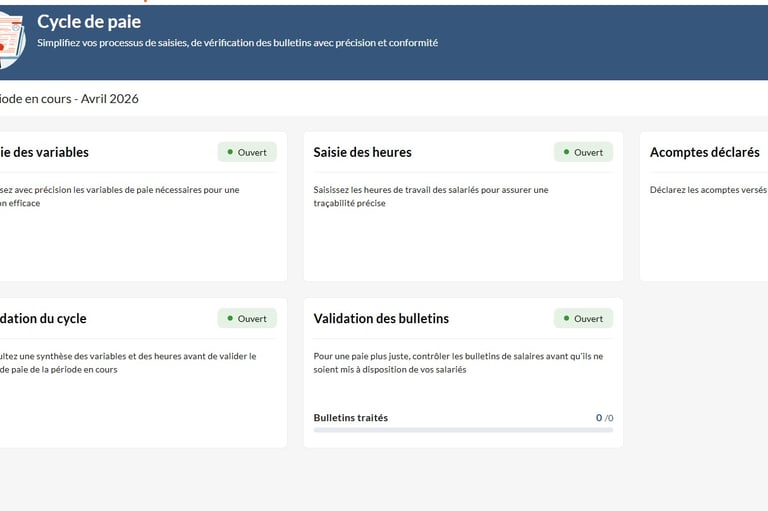768x511 pixels.
Task: Open the Validation des bulletins card title
Action: click(x=381, y=318)
